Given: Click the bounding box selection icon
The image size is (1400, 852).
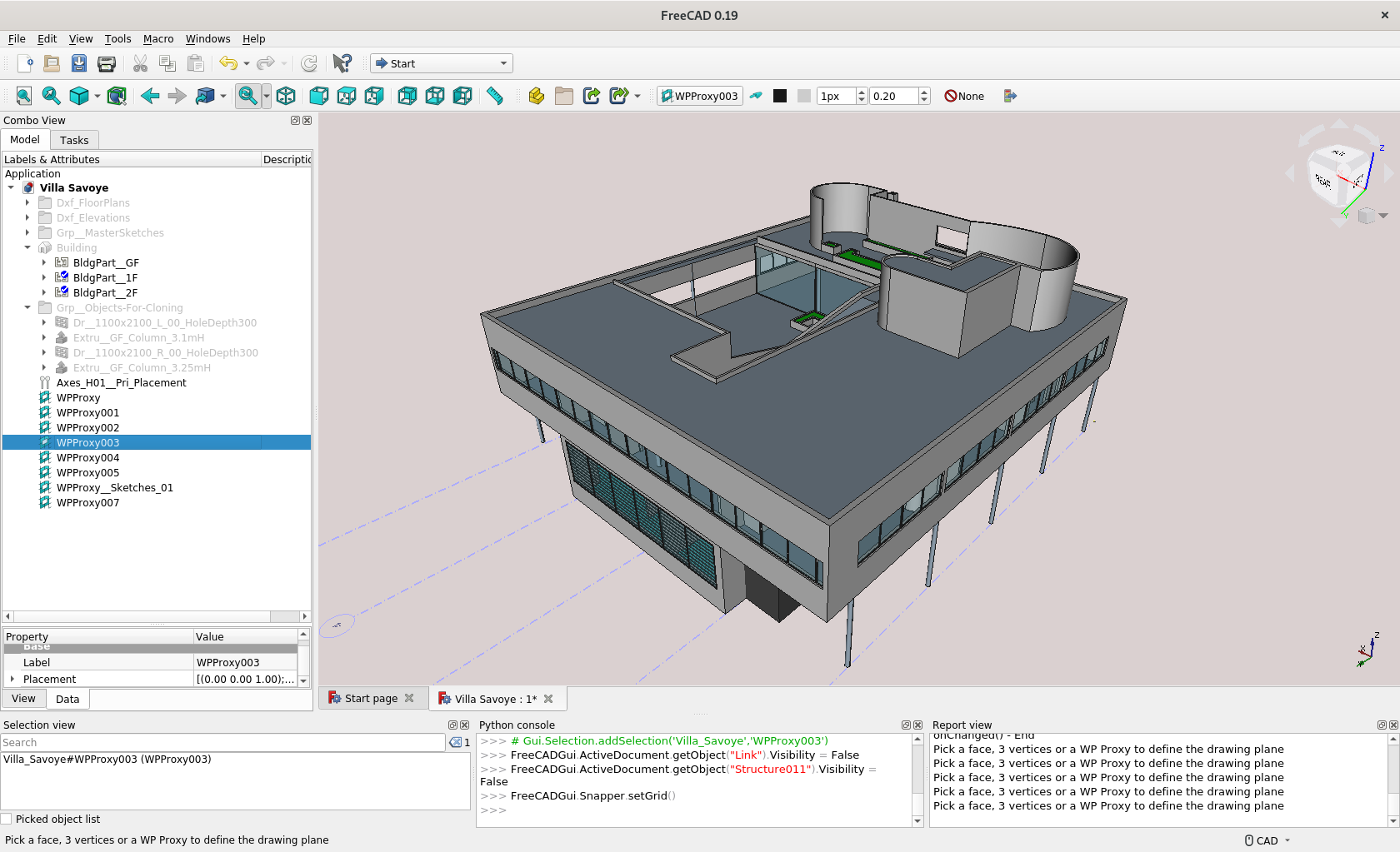Looking at the screenshot, I should pyautogui.click(x=117, y=96).
